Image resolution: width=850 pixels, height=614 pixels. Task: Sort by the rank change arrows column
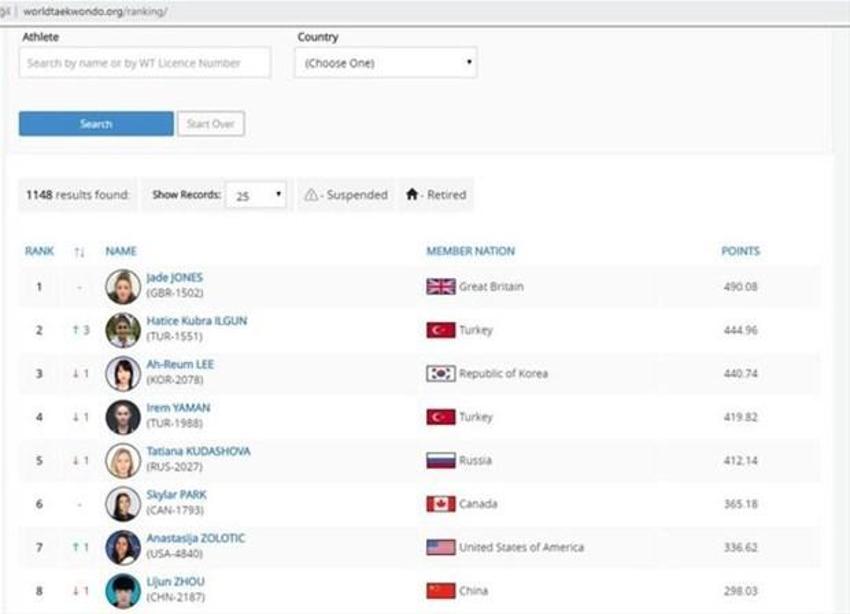point(79,251)
